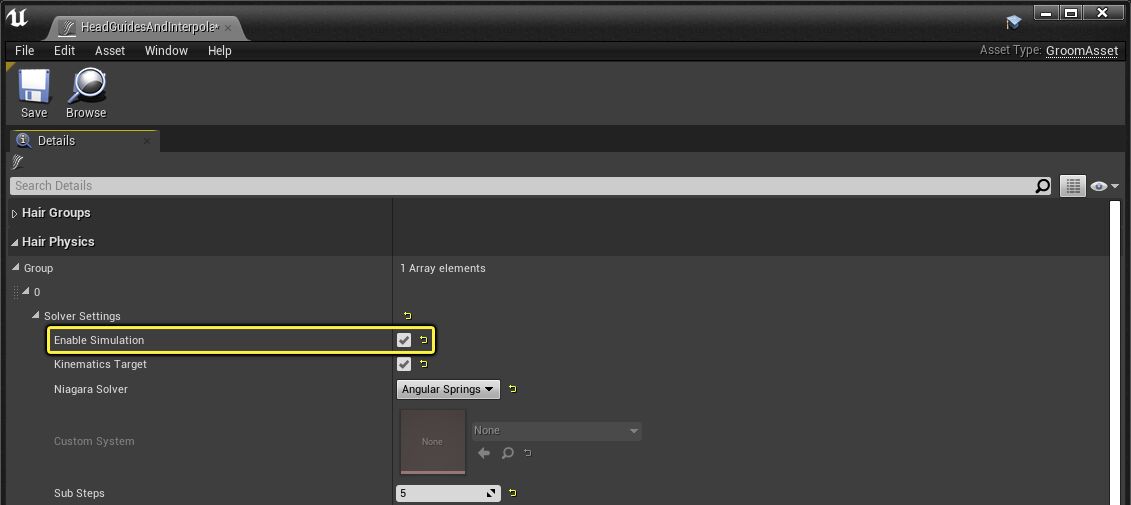
Task: Reset Solver Settings to default arrow
Action: (x=408, y=316)
